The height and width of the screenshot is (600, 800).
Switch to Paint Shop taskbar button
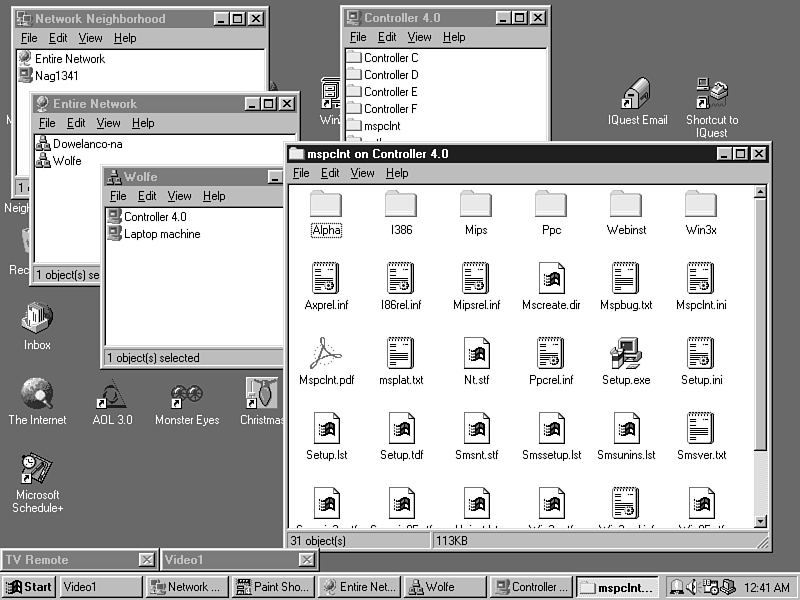(272, 587)
